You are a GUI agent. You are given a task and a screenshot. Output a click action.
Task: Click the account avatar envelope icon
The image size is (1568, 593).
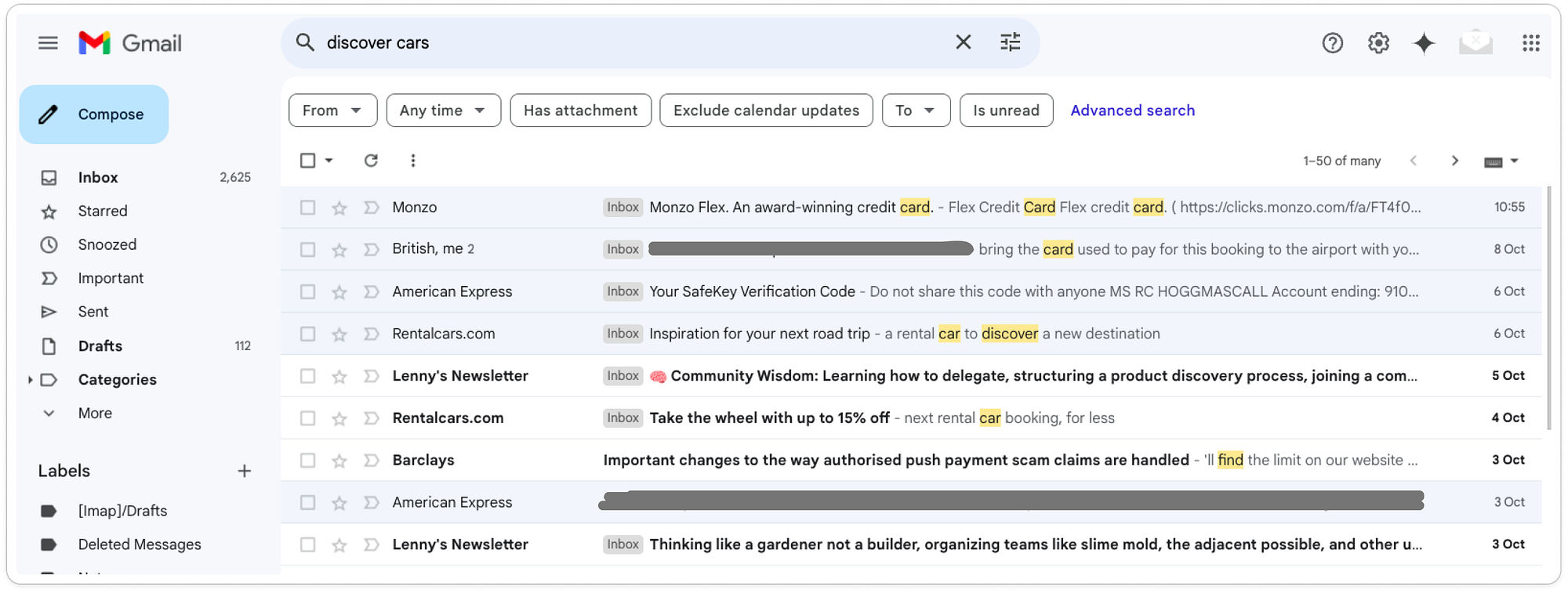[x=1475, y=42]
